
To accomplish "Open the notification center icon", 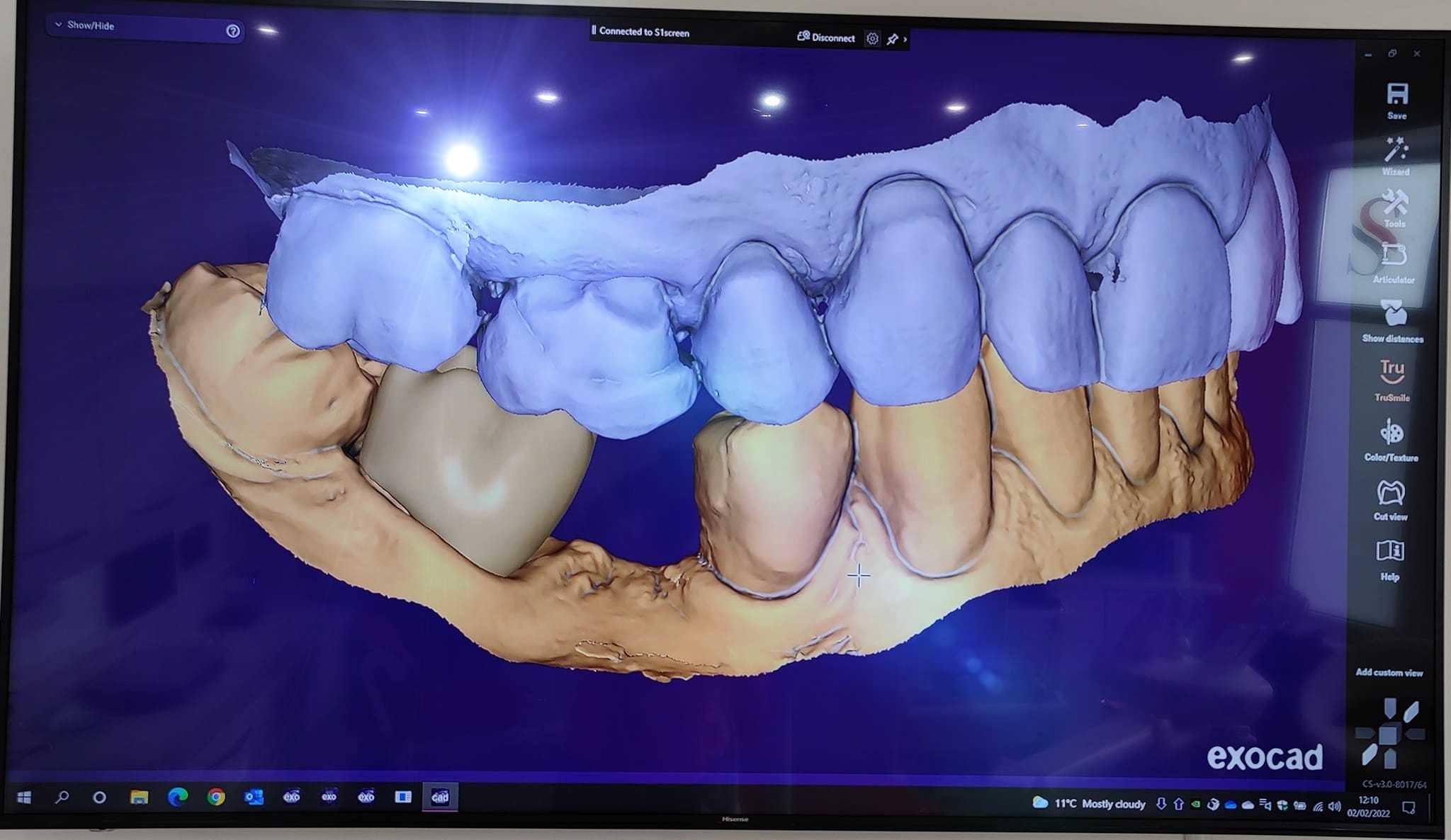I will coord(1408,807).
